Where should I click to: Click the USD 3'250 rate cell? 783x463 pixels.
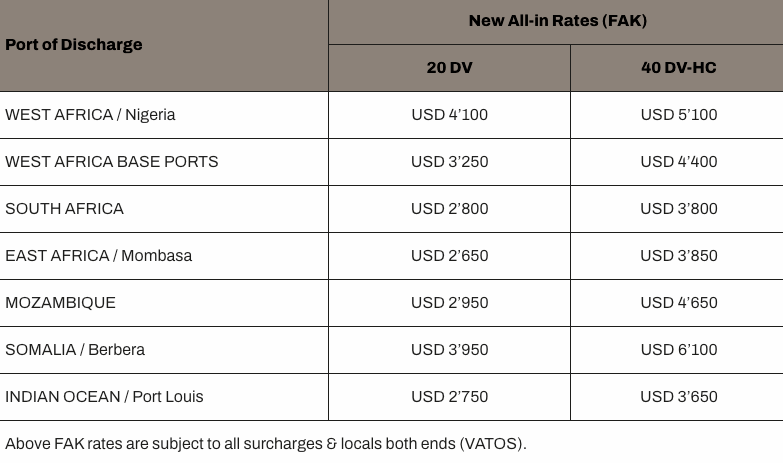pyautogui.click(x=449, y=162)
